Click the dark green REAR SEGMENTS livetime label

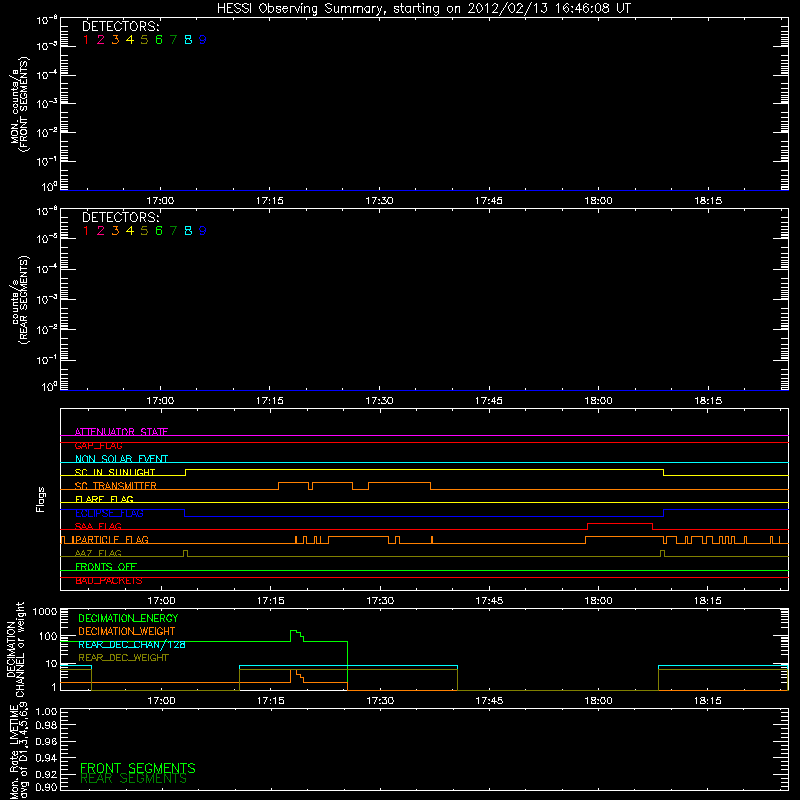[134, 779]
